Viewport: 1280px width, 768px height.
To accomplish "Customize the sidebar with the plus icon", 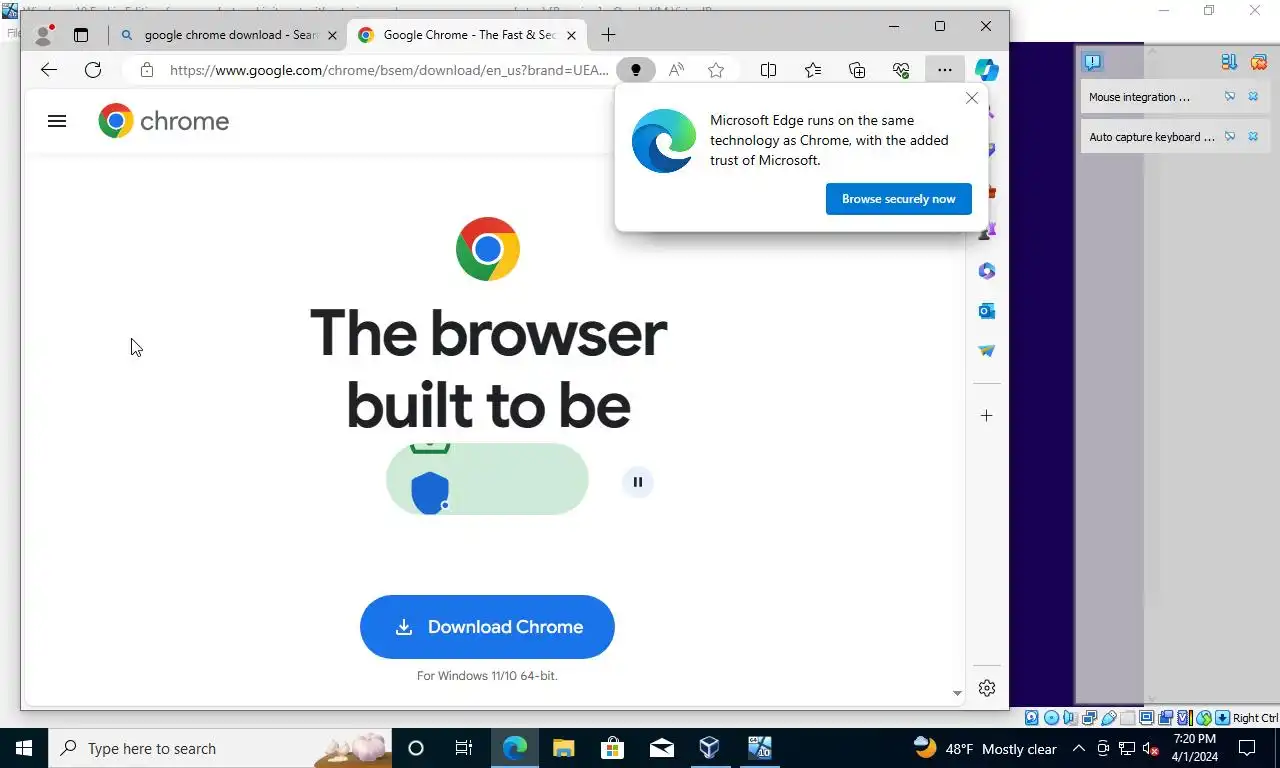I will click(987, 415).
